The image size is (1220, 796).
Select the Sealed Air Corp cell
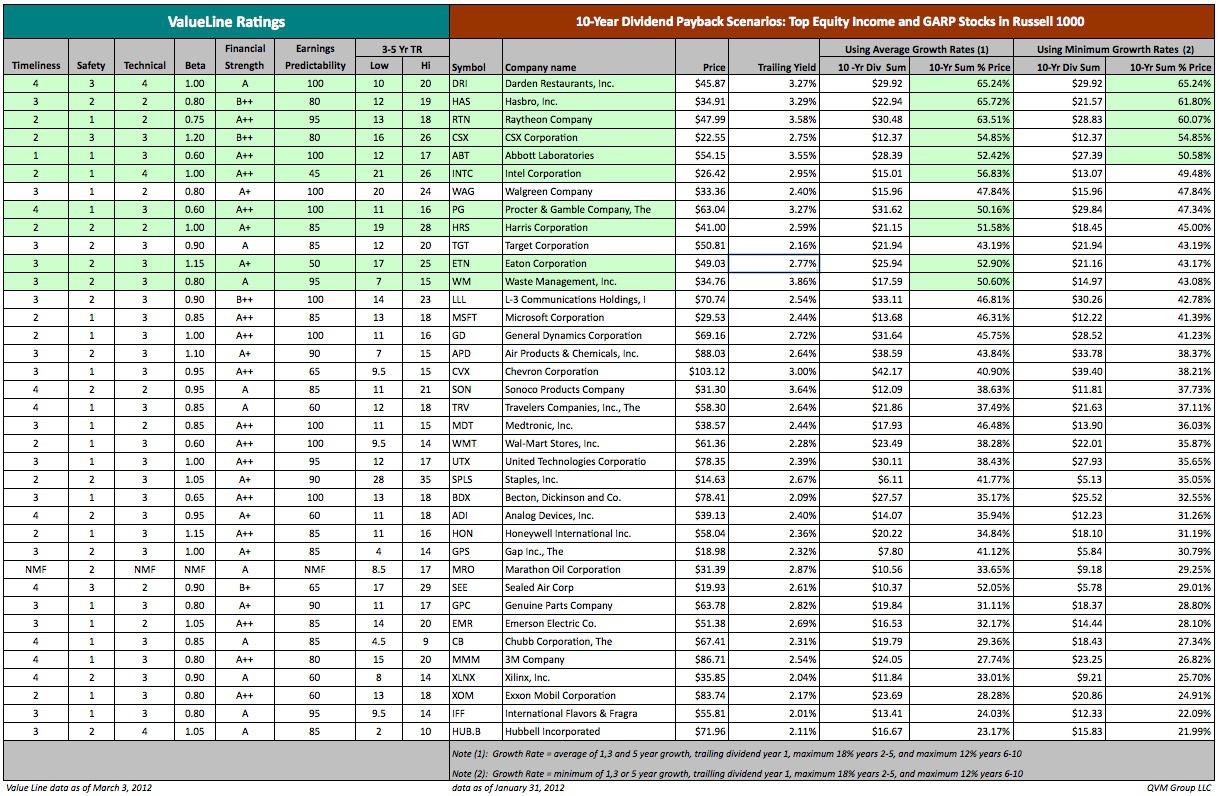pyautogui.click(x=589, y=588)
